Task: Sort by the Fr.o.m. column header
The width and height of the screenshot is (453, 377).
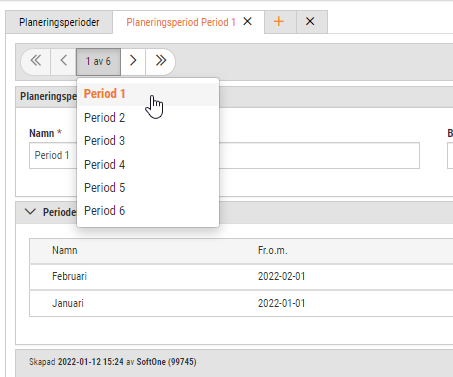Action: pos(272,250)
